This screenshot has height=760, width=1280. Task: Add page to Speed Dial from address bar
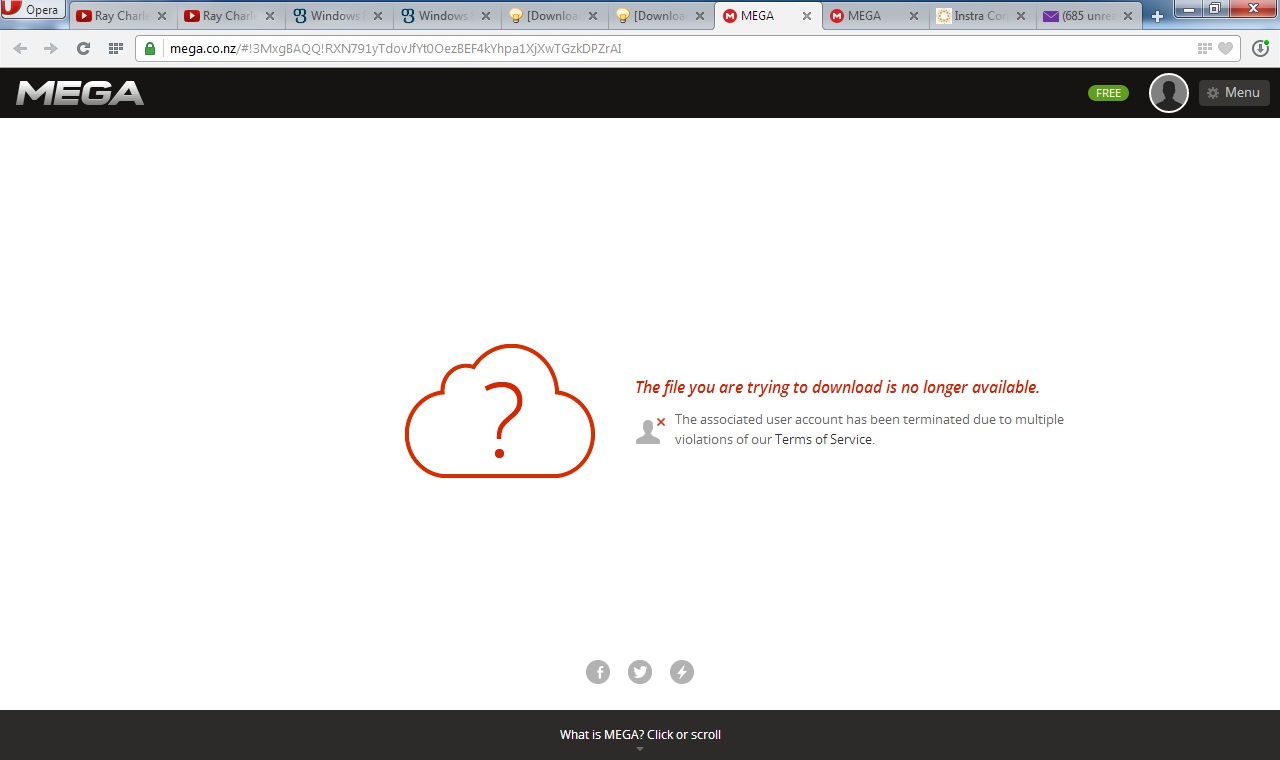1204,48
